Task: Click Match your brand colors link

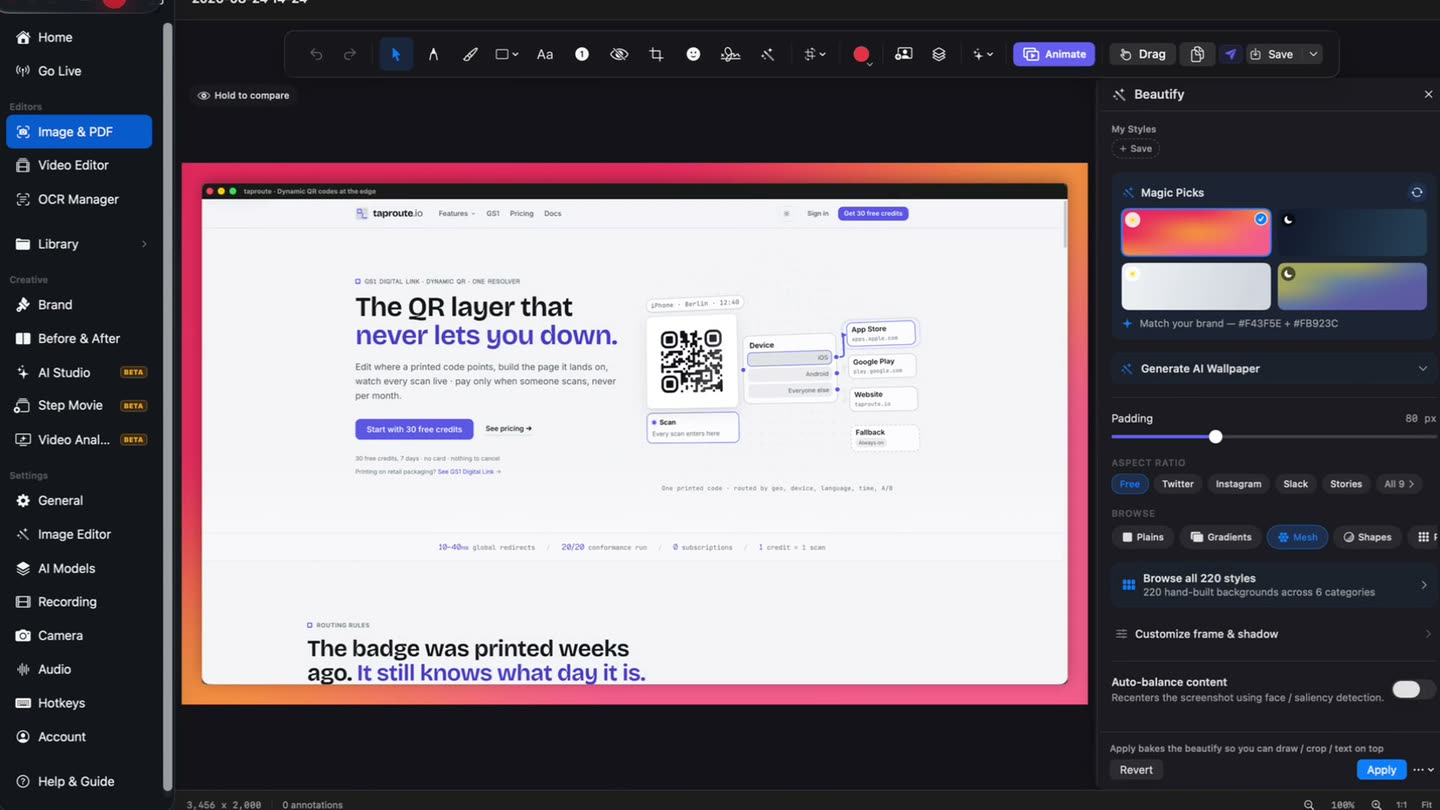Action: (x=1230, y=323)
